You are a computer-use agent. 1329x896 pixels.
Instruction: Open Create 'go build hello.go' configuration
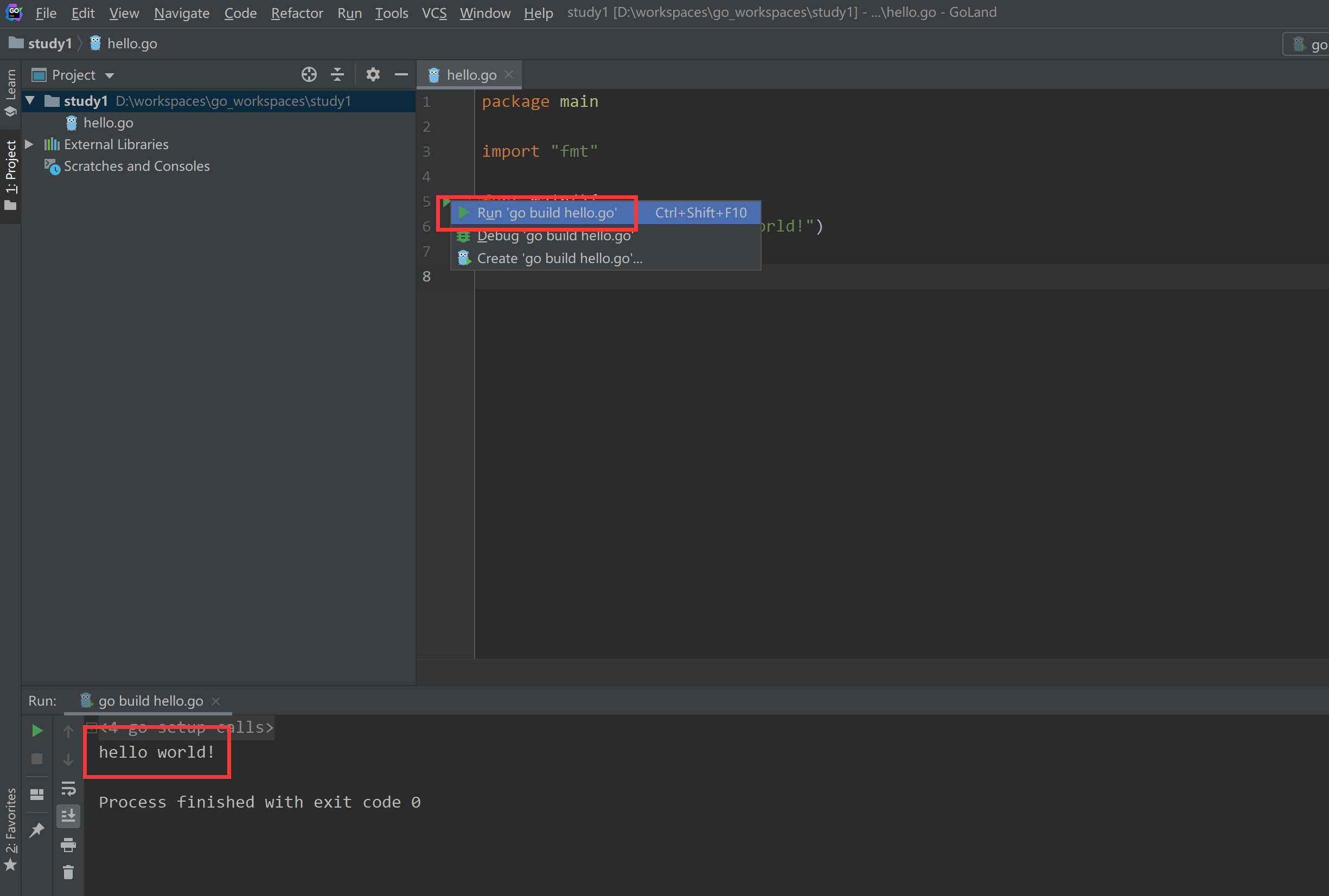pyautogui.click(x=559, y=258)
